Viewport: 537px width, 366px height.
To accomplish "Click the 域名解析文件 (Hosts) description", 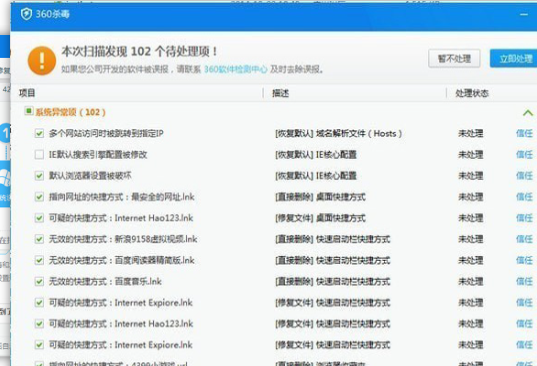I will coord(338,133).
